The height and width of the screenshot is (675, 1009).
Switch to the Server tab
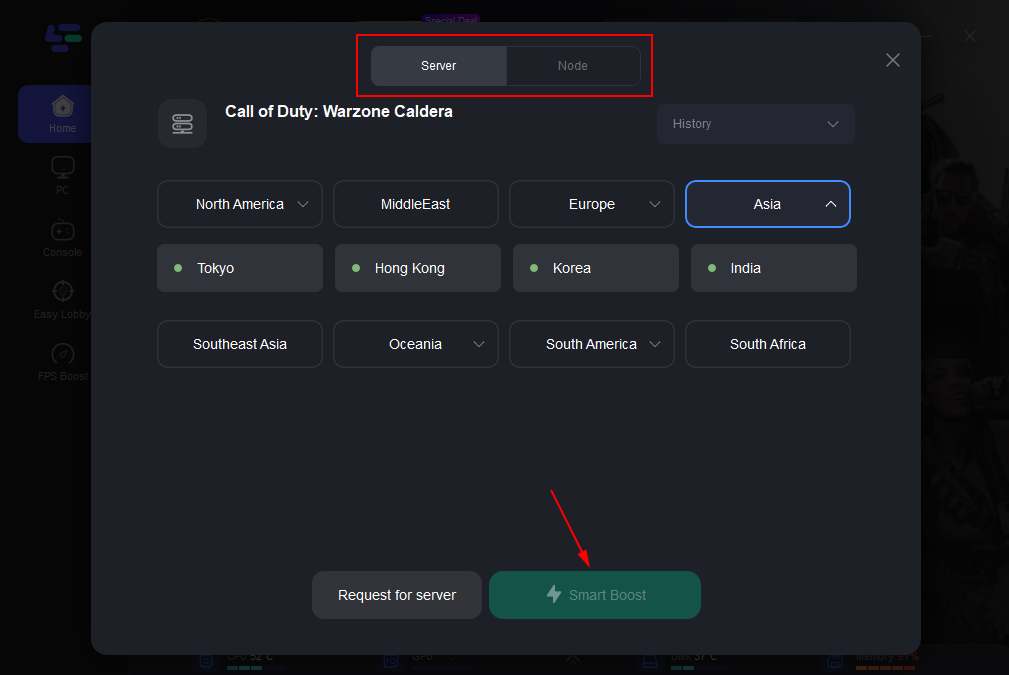pyautogui.click(x=438, y=66)
